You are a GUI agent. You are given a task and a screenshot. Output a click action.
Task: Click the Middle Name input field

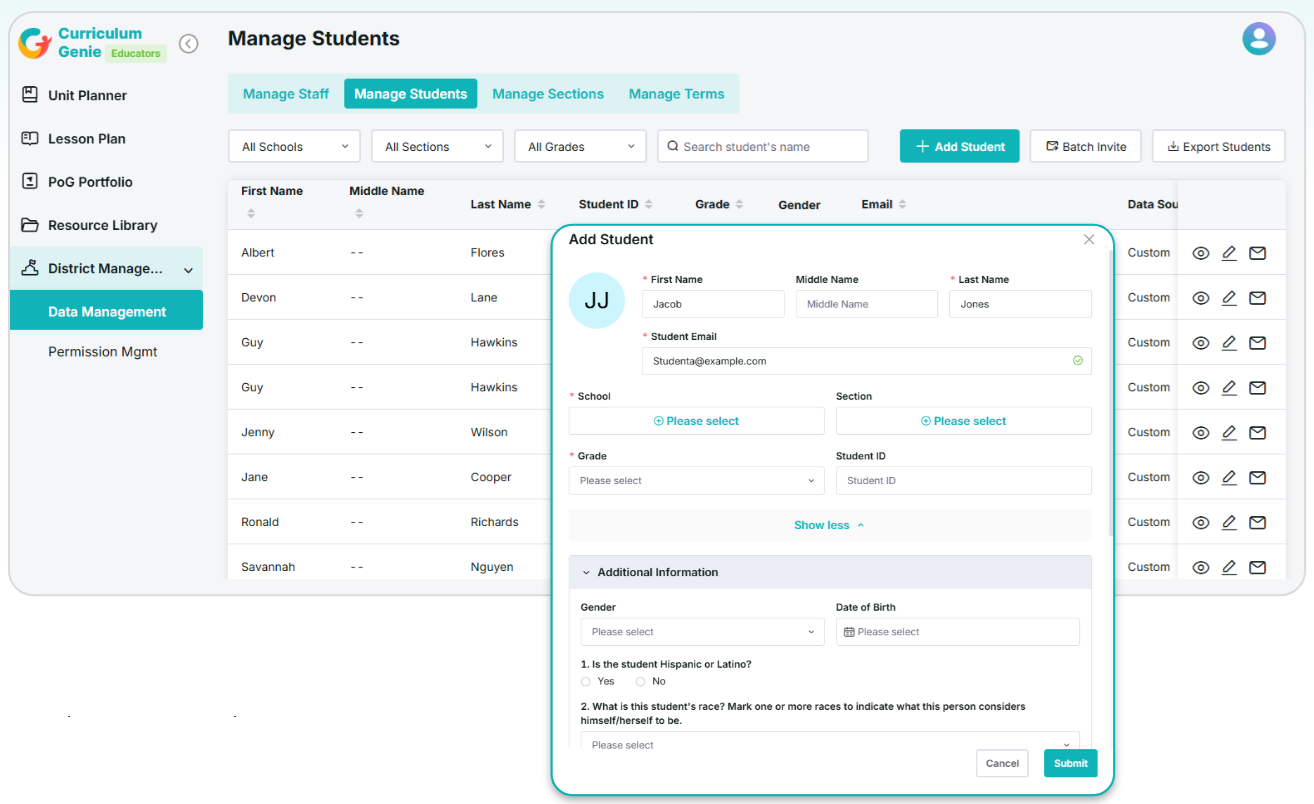867,304
